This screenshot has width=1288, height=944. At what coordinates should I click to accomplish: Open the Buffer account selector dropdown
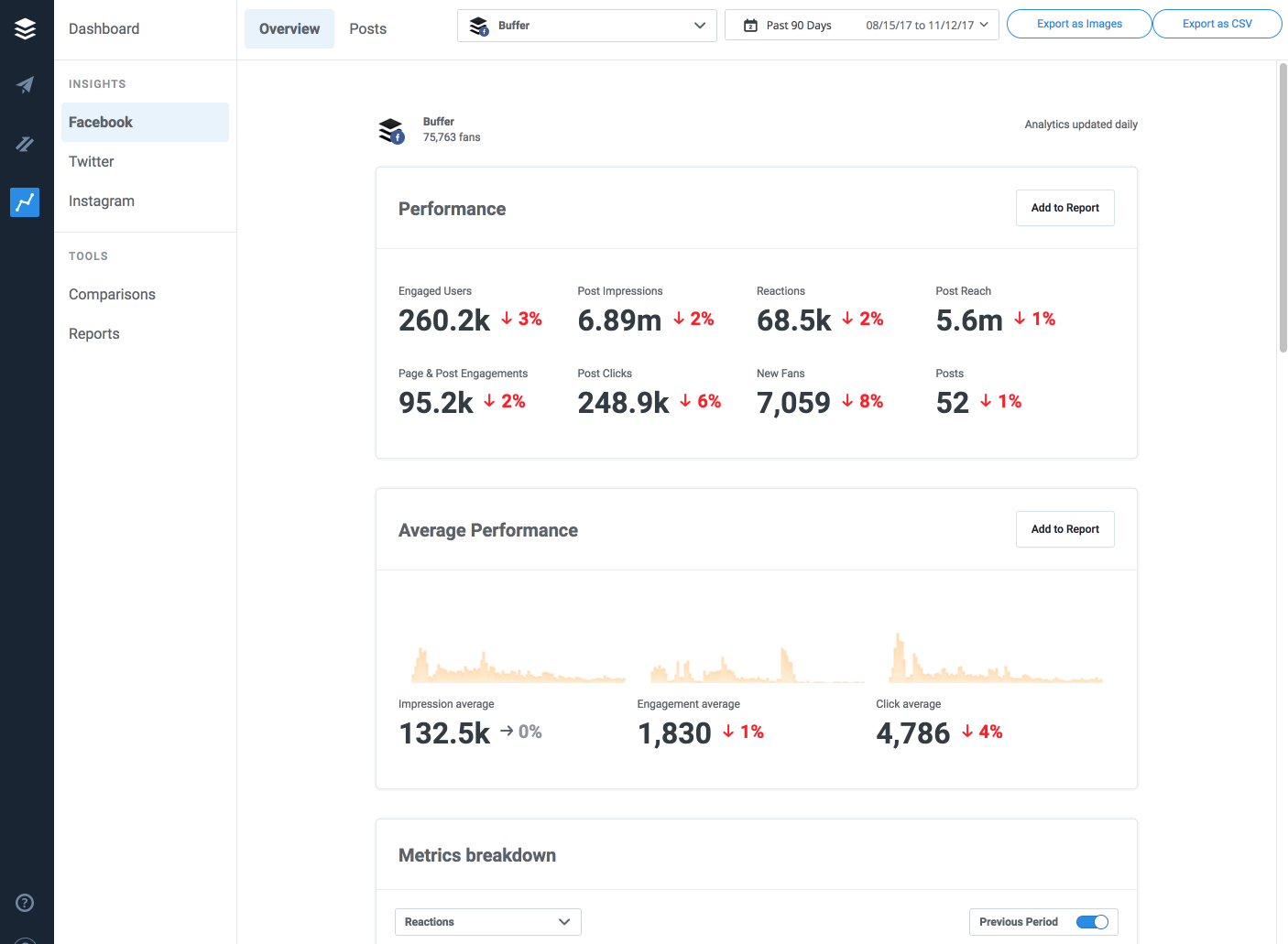(x=586, y=26)
